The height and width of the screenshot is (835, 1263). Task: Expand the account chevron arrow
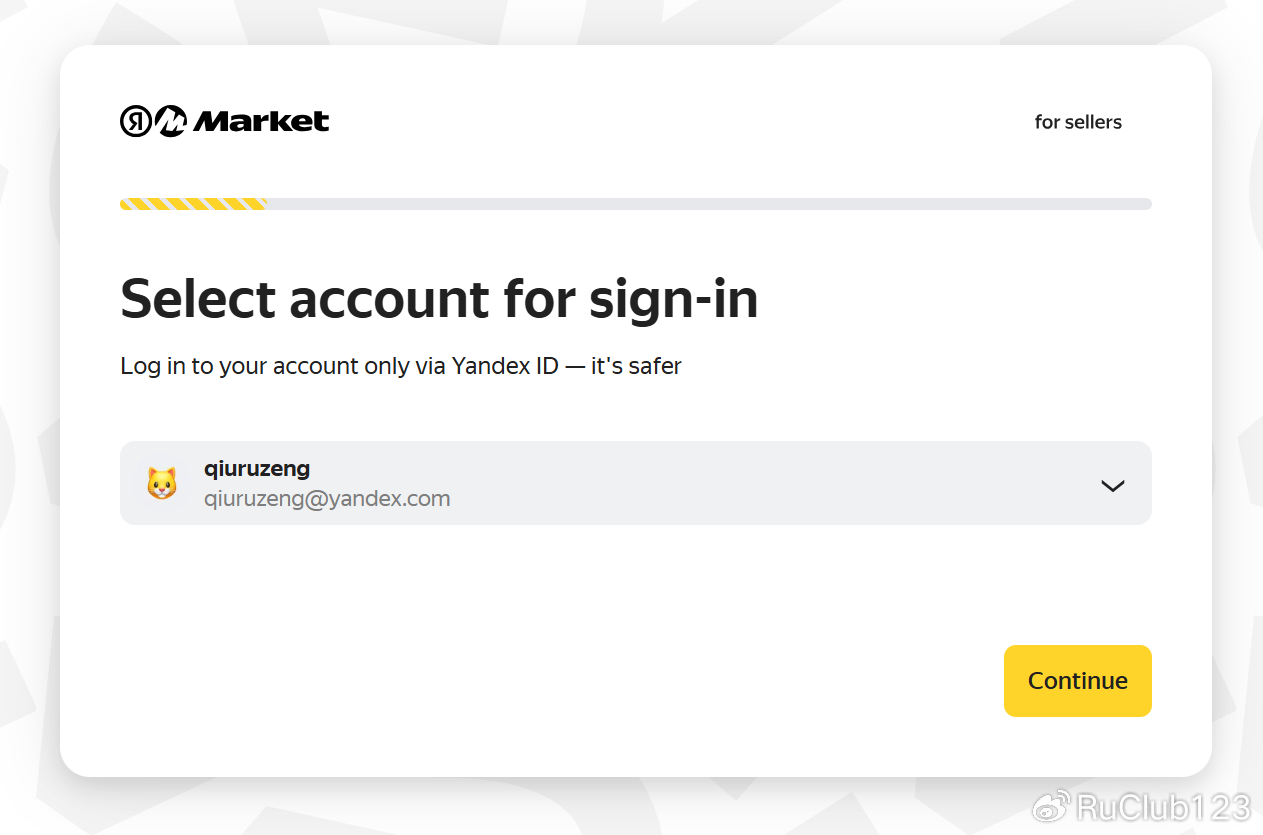click(1112, 485)
